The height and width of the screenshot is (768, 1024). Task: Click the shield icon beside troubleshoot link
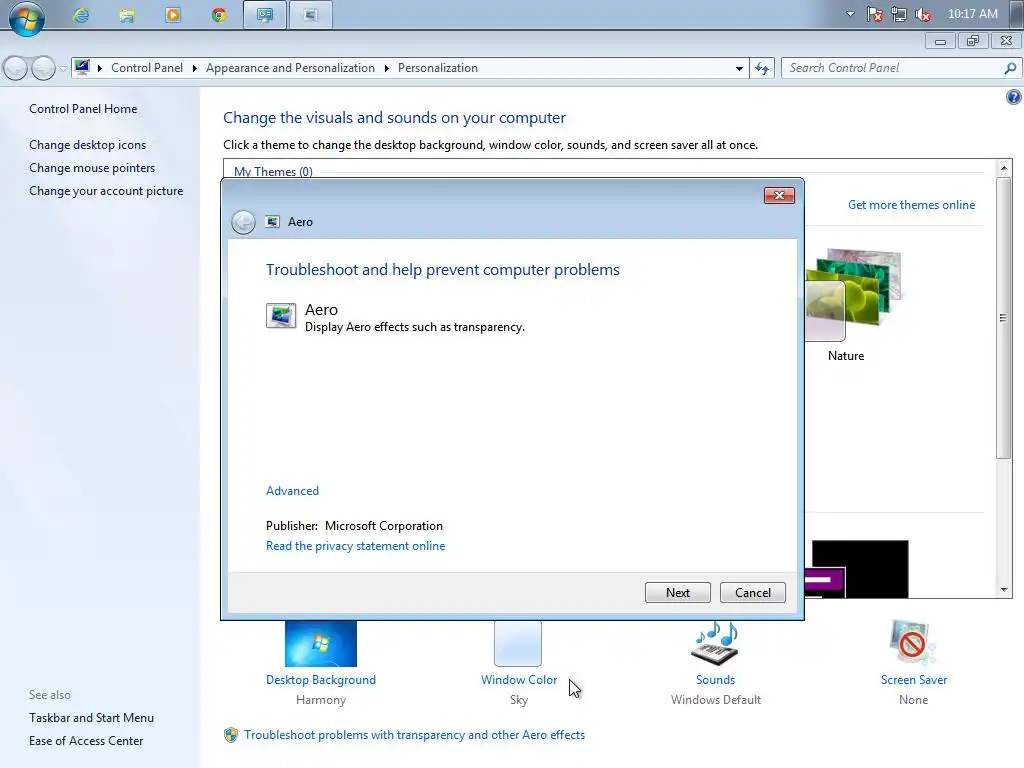[231, 735]
